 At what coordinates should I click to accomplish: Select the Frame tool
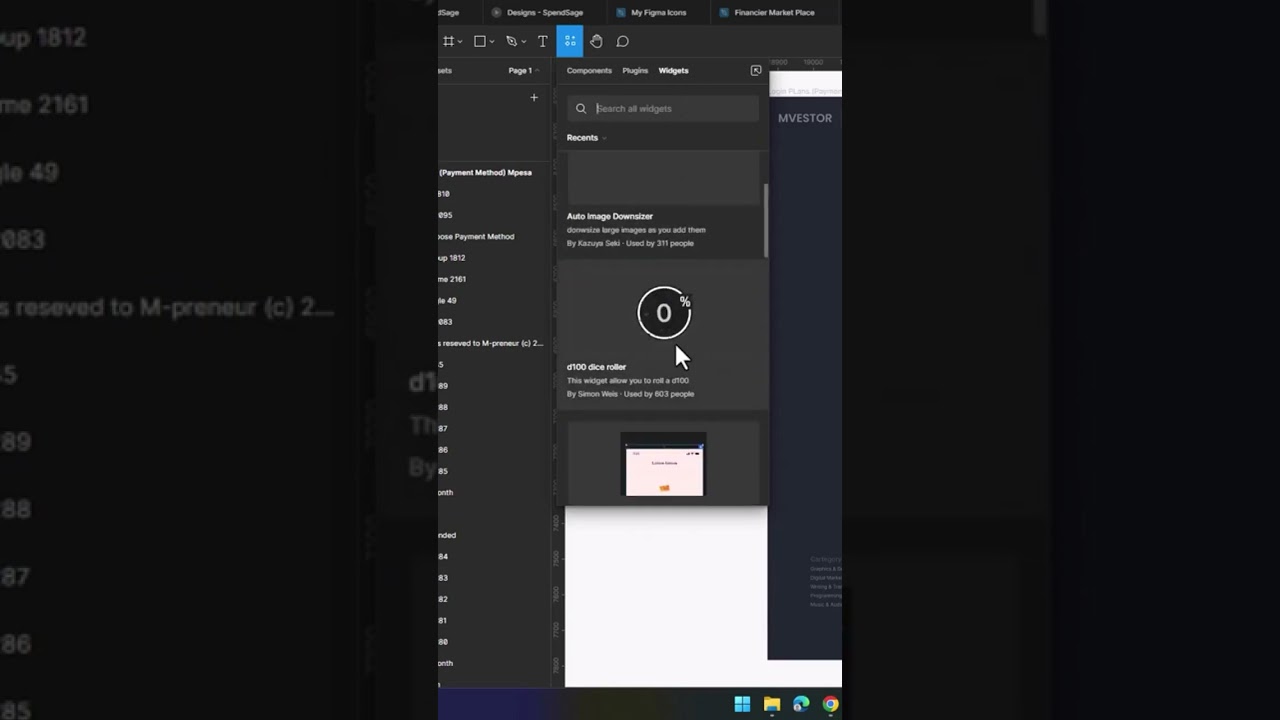pos(448,41)
